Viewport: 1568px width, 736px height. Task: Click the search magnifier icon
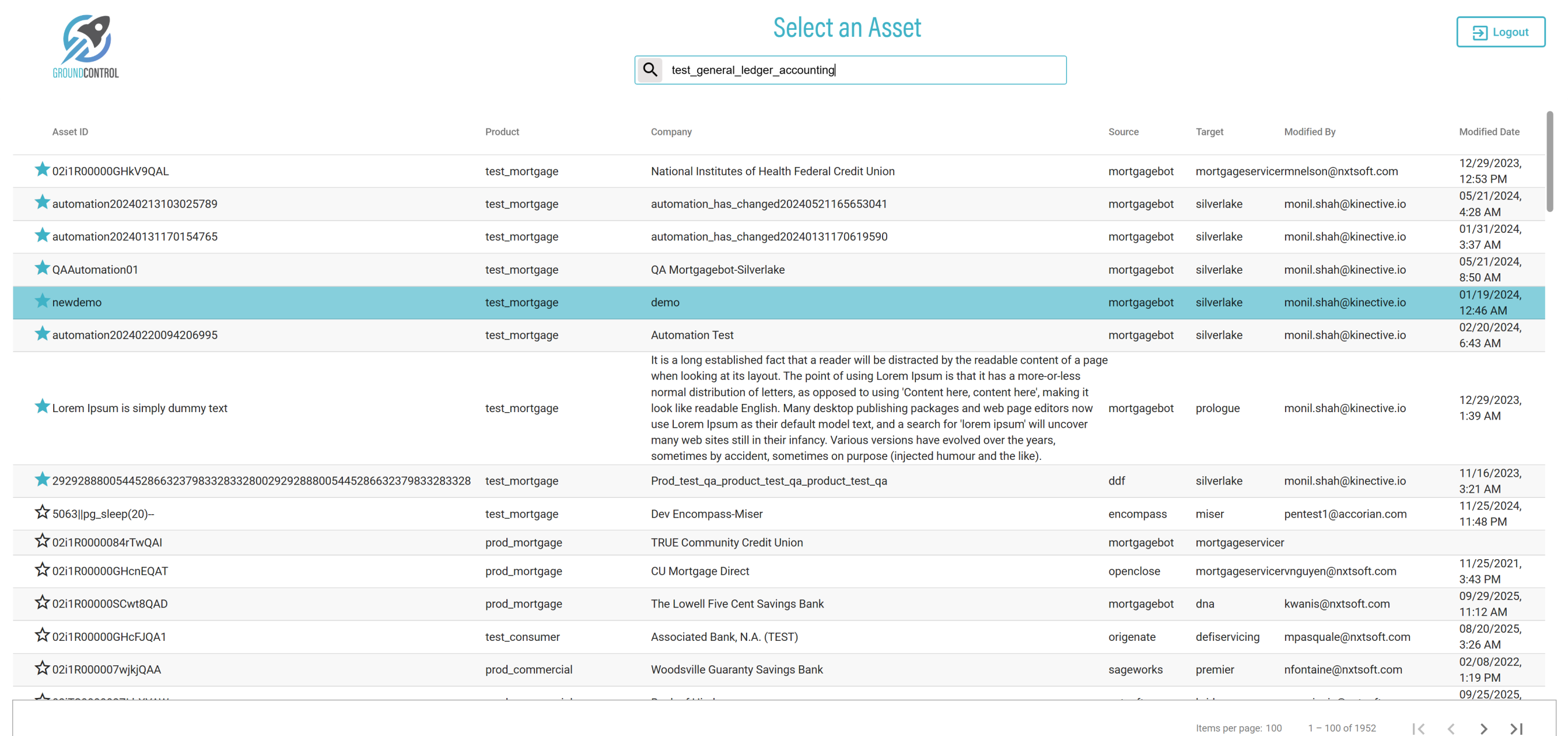pos(650,69)
